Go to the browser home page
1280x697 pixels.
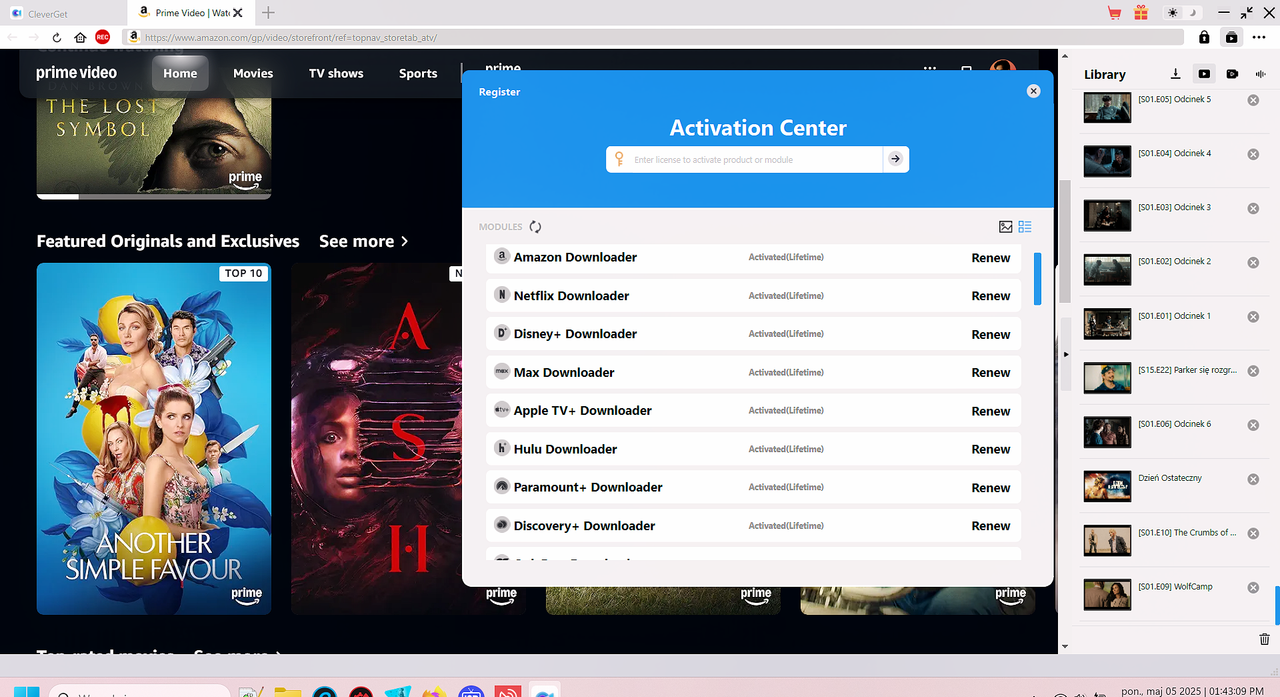point(80,37)
